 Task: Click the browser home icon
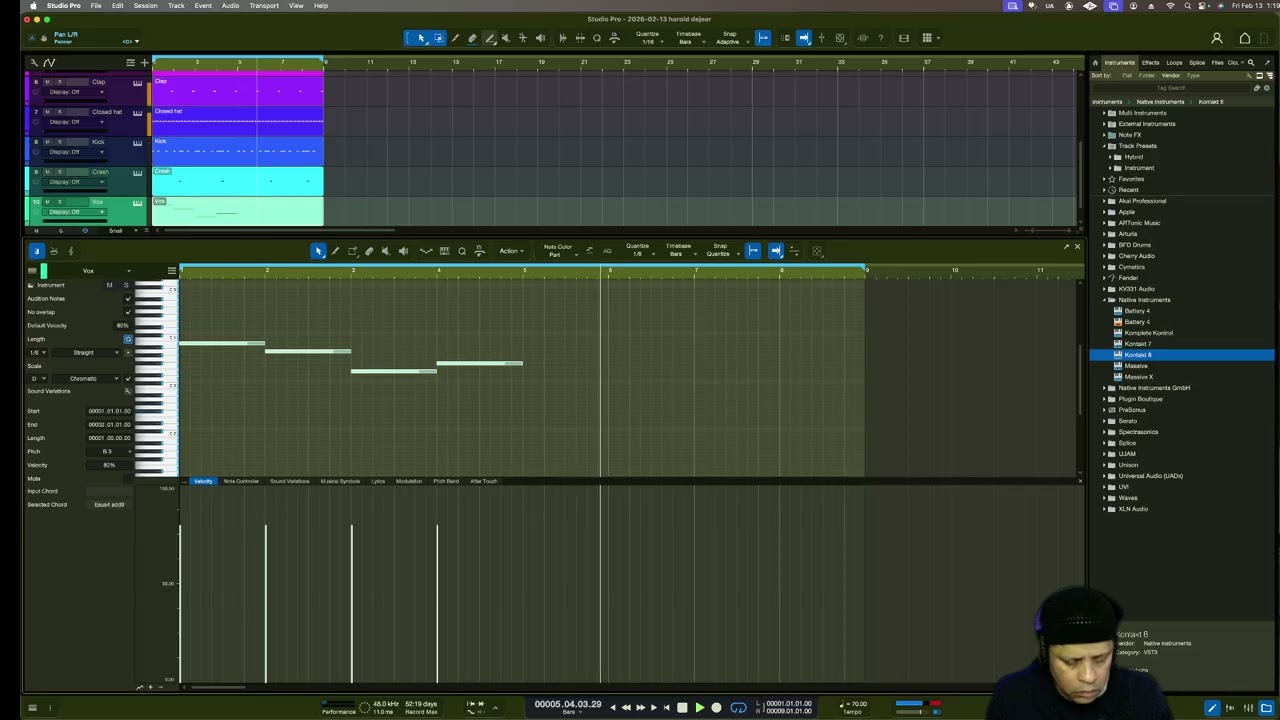(x=1094, y=62)
